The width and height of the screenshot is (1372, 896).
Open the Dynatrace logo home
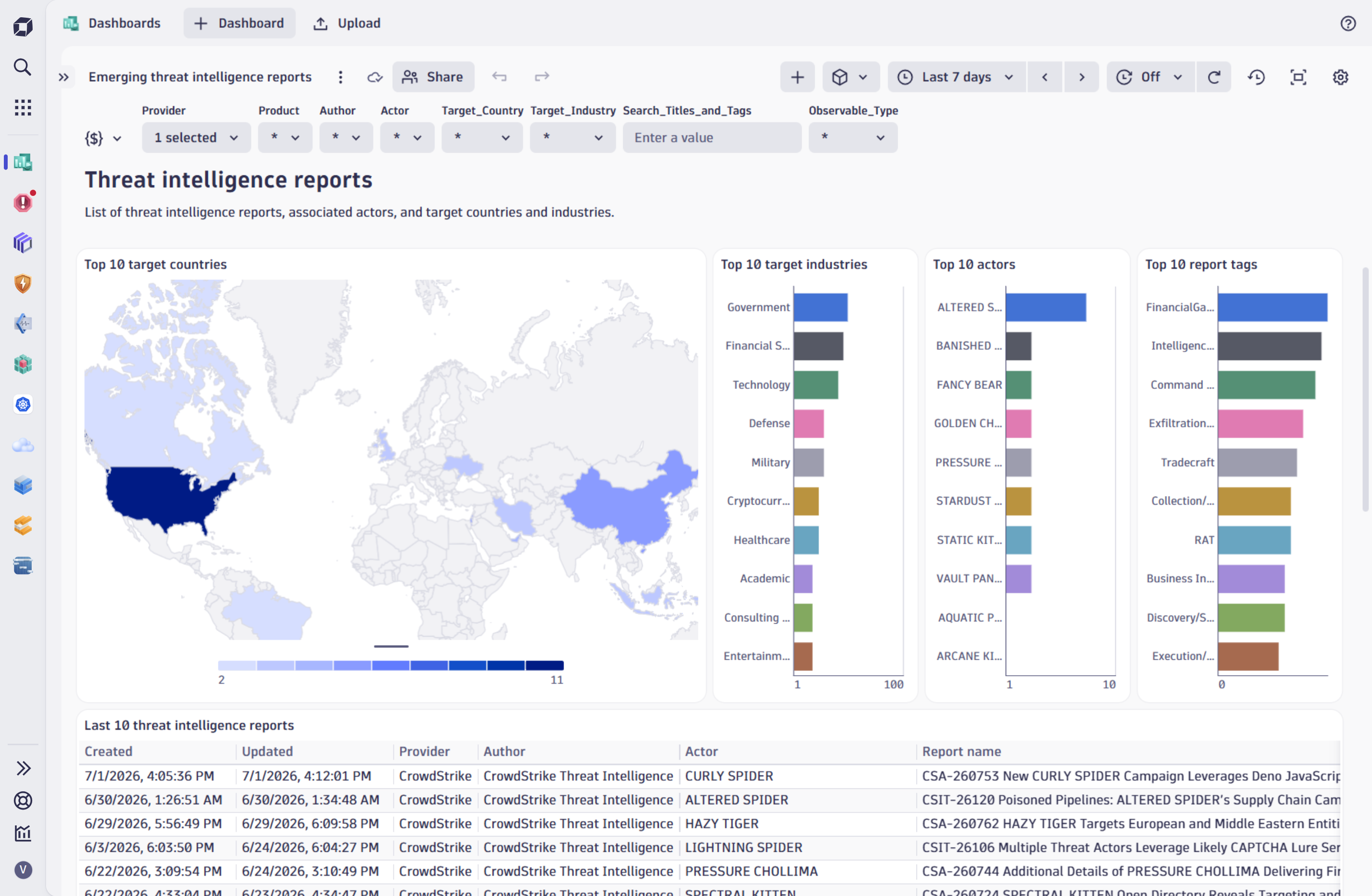[23, 26]
